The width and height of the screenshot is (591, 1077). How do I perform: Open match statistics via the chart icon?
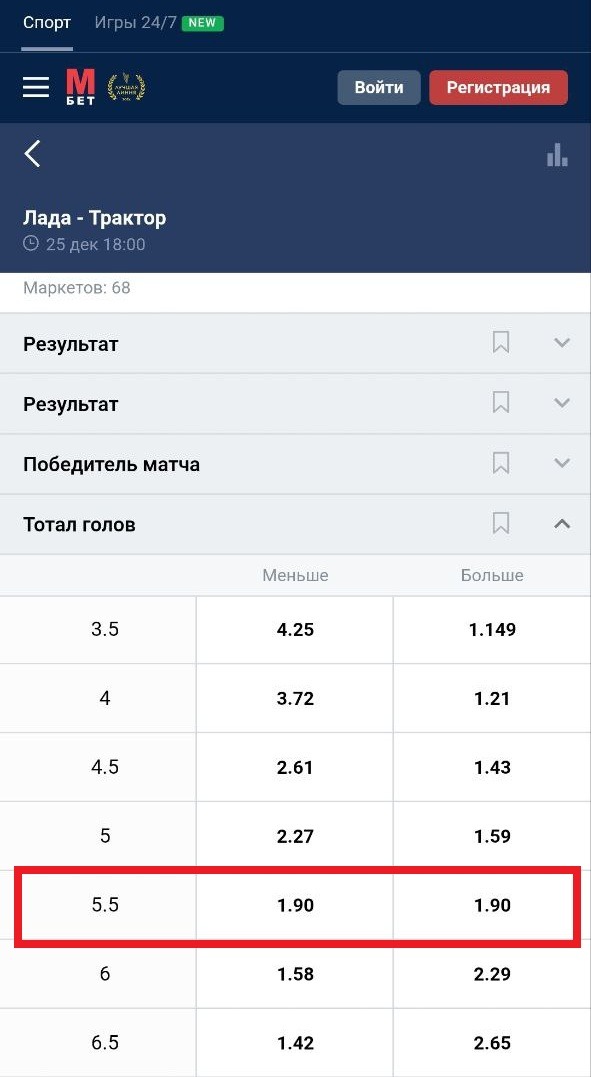click(x=557, y=154)
